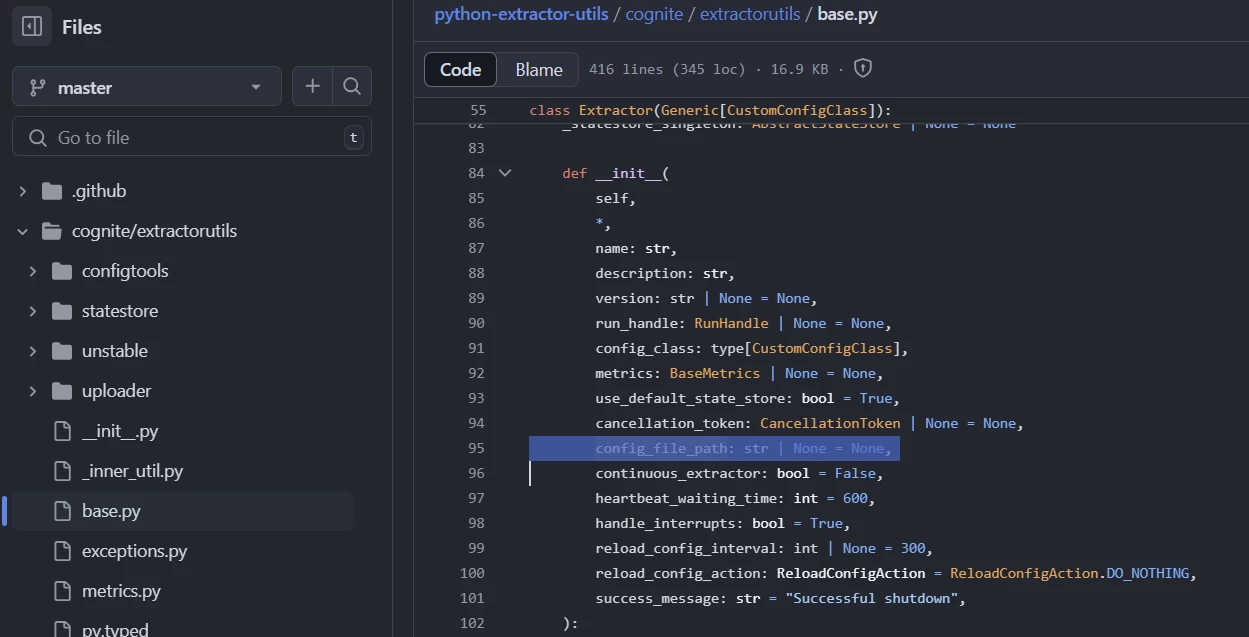Expand the statestore folder chevron
This screenshot has height=637, width=1249.
coord(33,311)
